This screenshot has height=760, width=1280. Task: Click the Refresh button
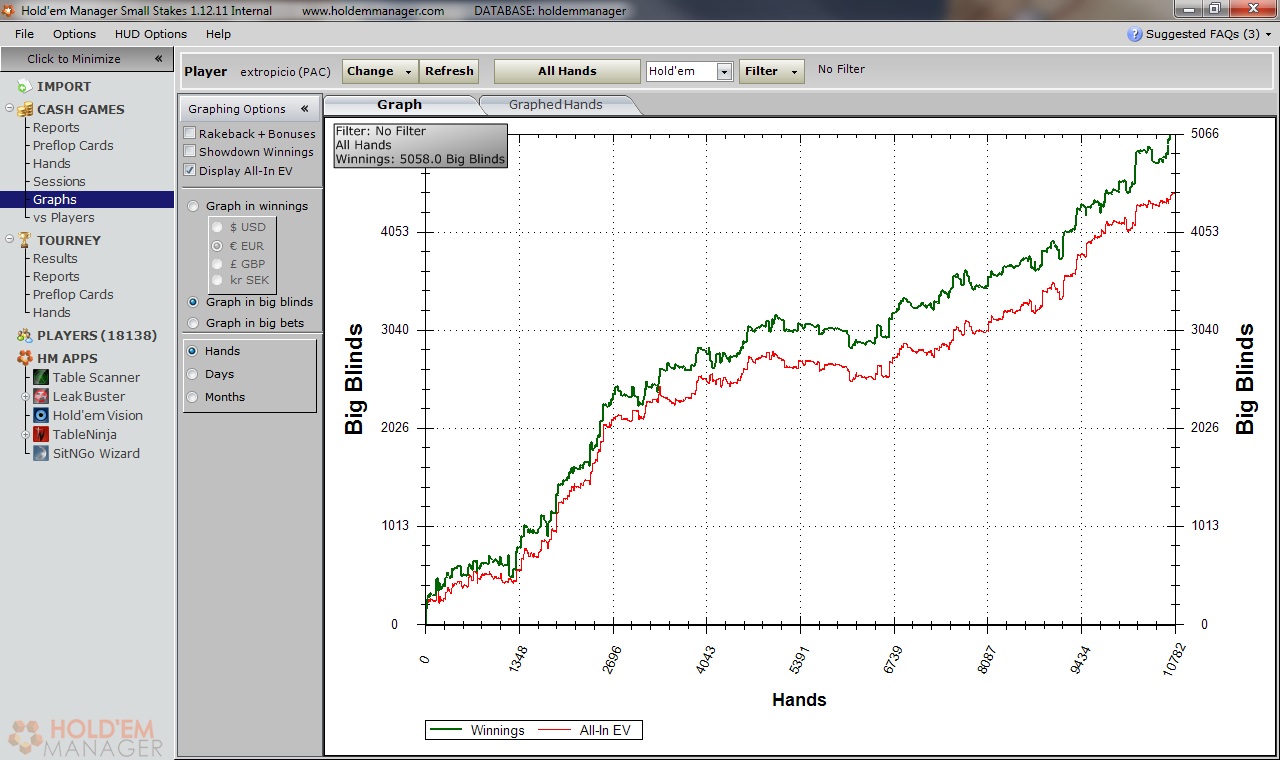tap(449, 71)
